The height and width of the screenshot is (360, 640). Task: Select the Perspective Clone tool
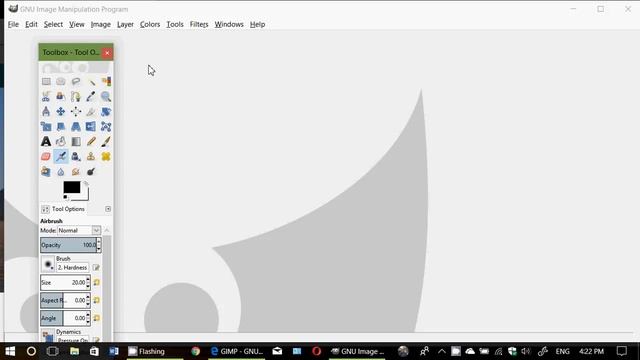[46, 171]
